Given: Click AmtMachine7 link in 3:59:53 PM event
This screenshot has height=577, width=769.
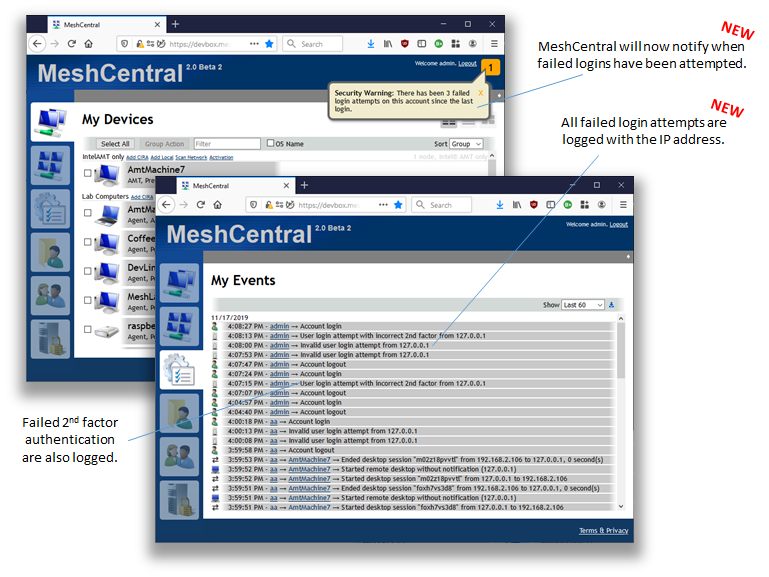Looking at the screenshot, I should coord(309,460).
